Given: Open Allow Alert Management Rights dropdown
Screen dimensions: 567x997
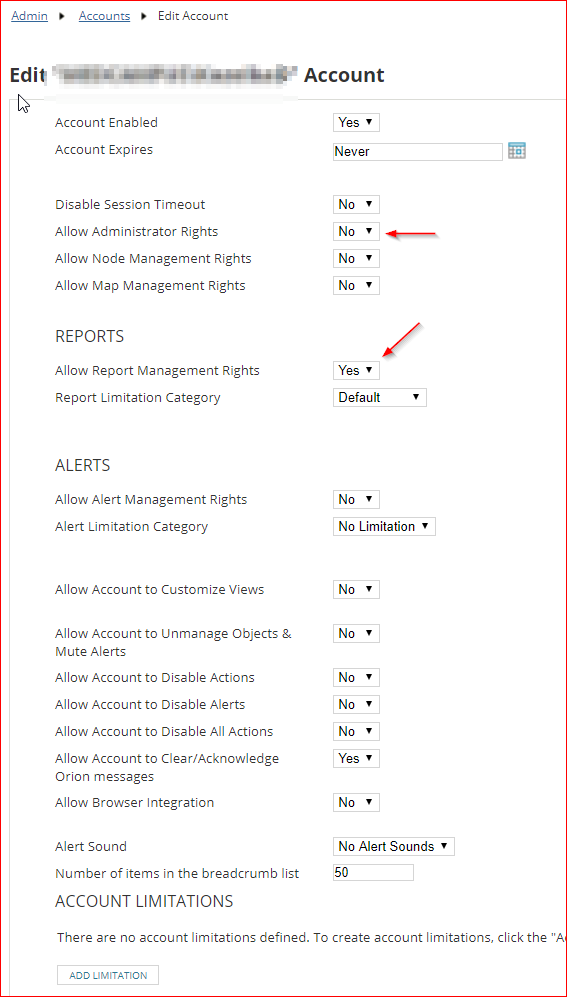Looking at the screenshot, I should coord(356,500).
